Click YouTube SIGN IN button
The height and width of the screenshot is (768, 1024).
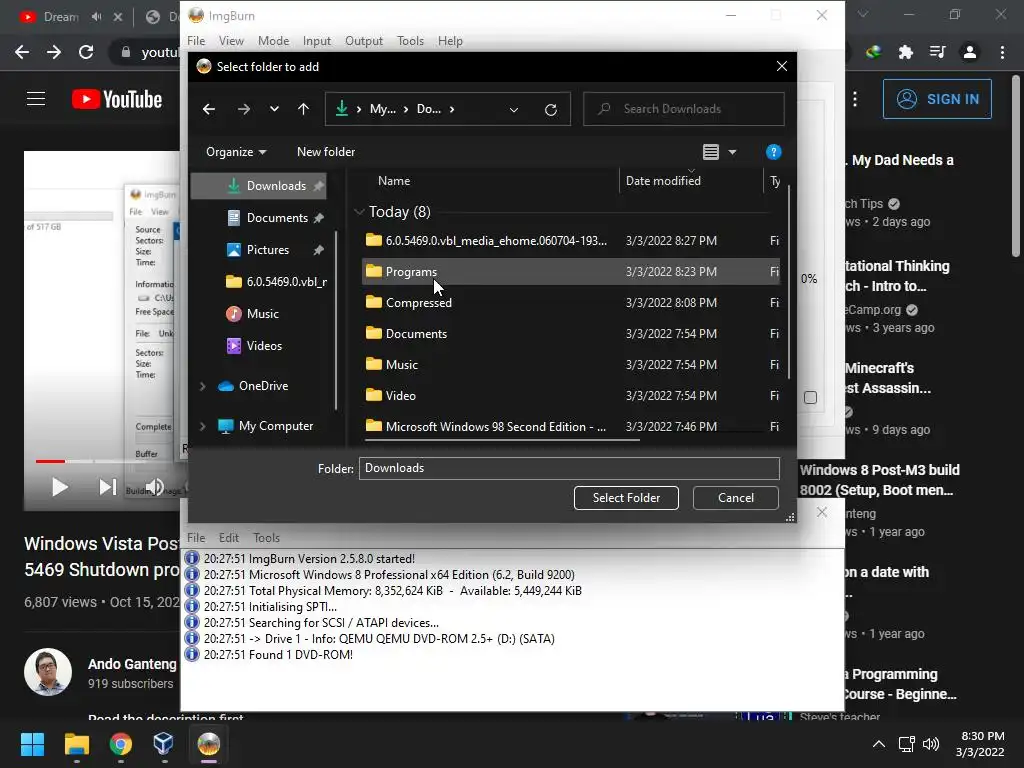tap(937, 99)
